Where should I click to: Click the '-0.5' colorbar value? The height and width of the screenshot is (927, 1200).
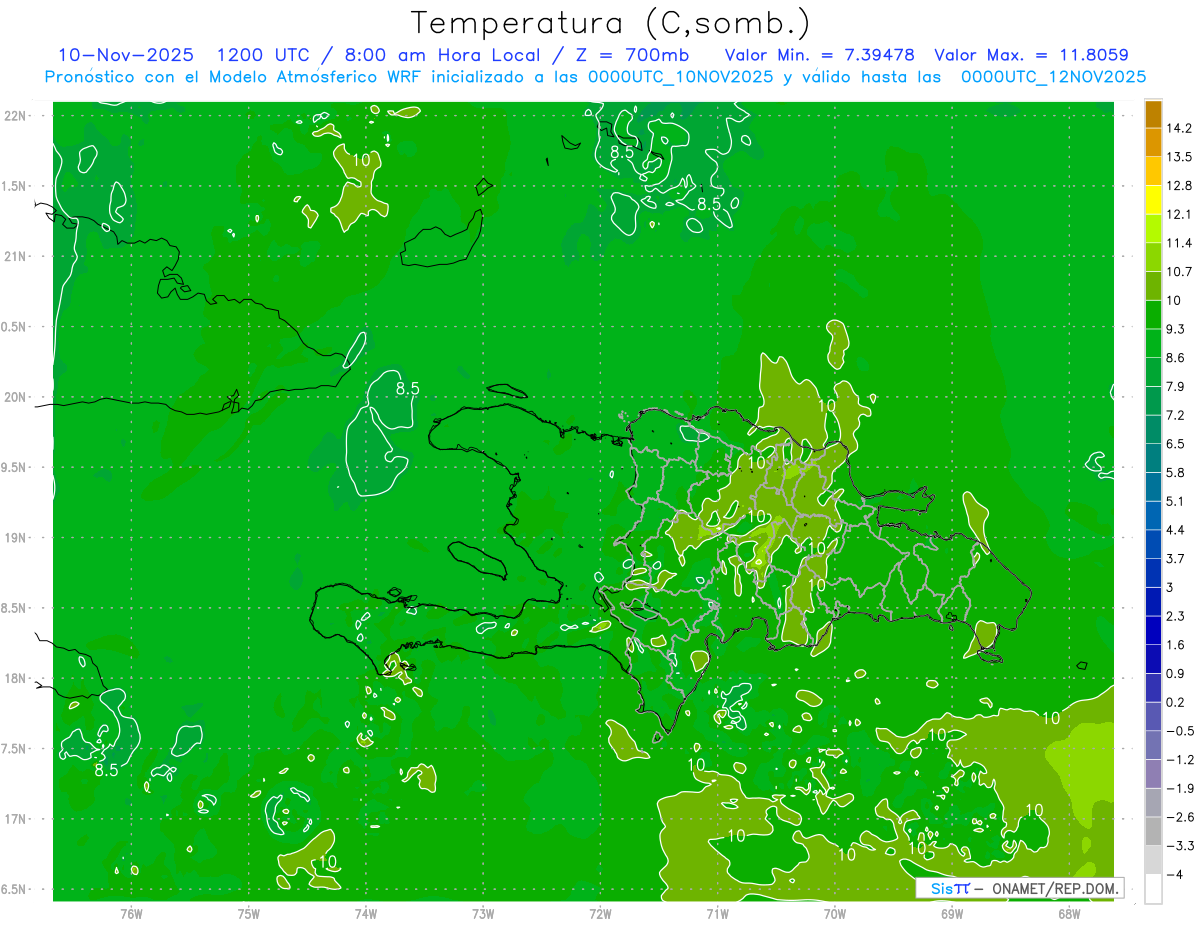point(1179,731)
